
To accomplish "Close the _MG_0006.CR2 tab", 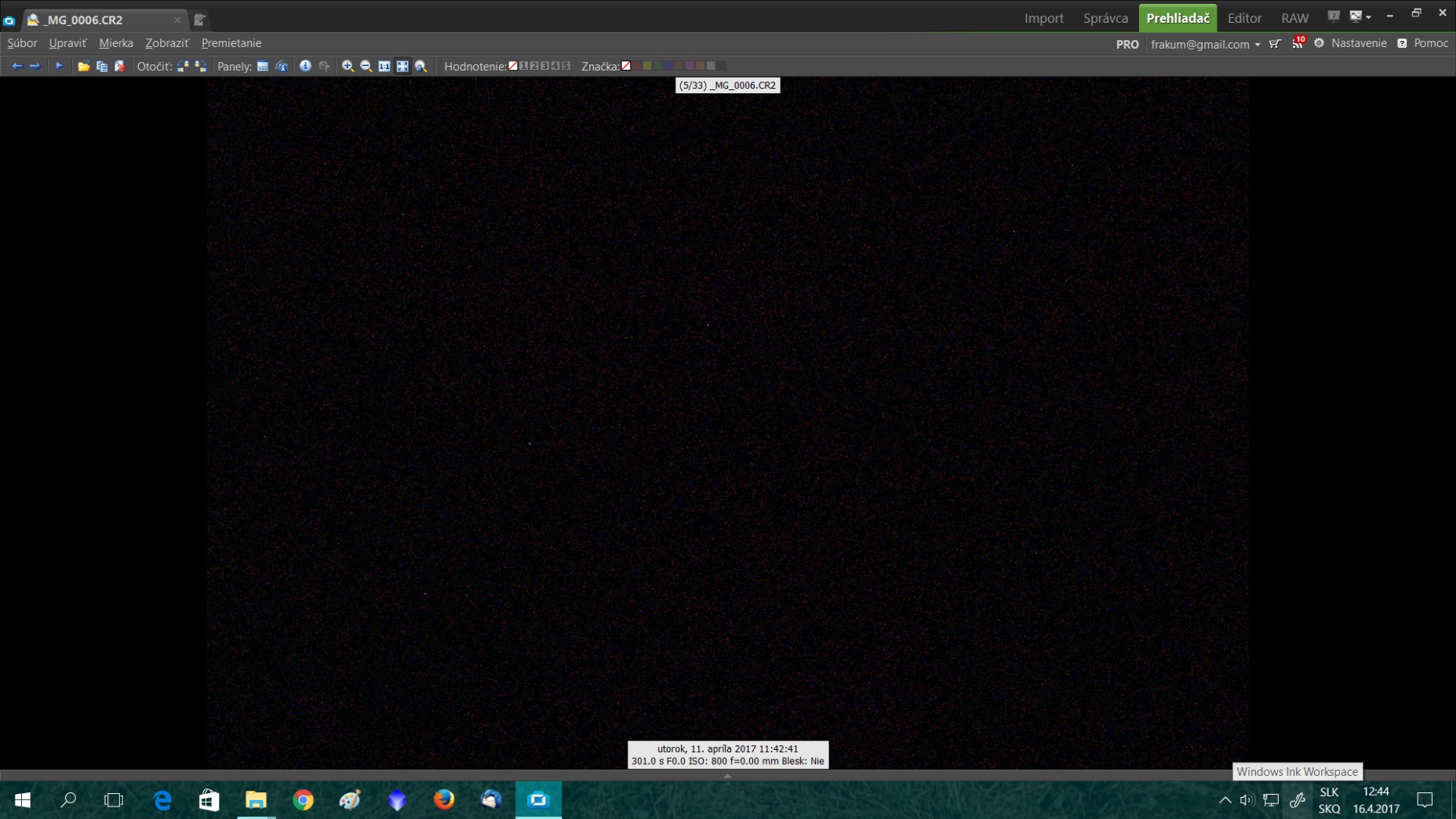I will tap(177, 20).
